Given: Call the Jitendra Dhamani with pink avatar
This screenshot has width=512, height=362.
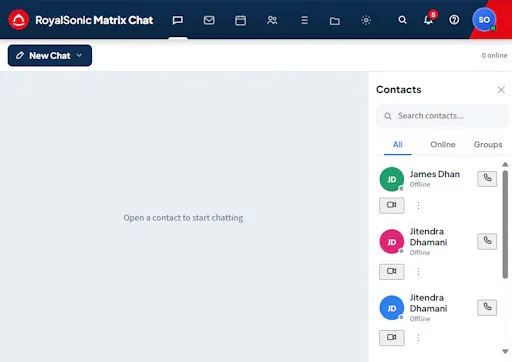Looking at the screenshot, I should coord(487,241).
